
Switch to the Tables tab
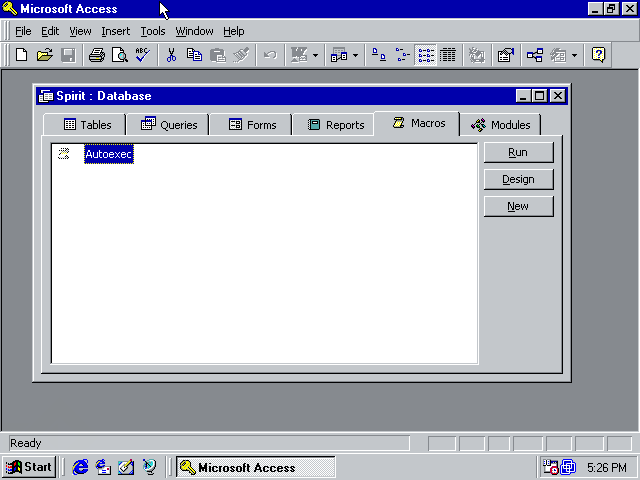pos(84,124)
